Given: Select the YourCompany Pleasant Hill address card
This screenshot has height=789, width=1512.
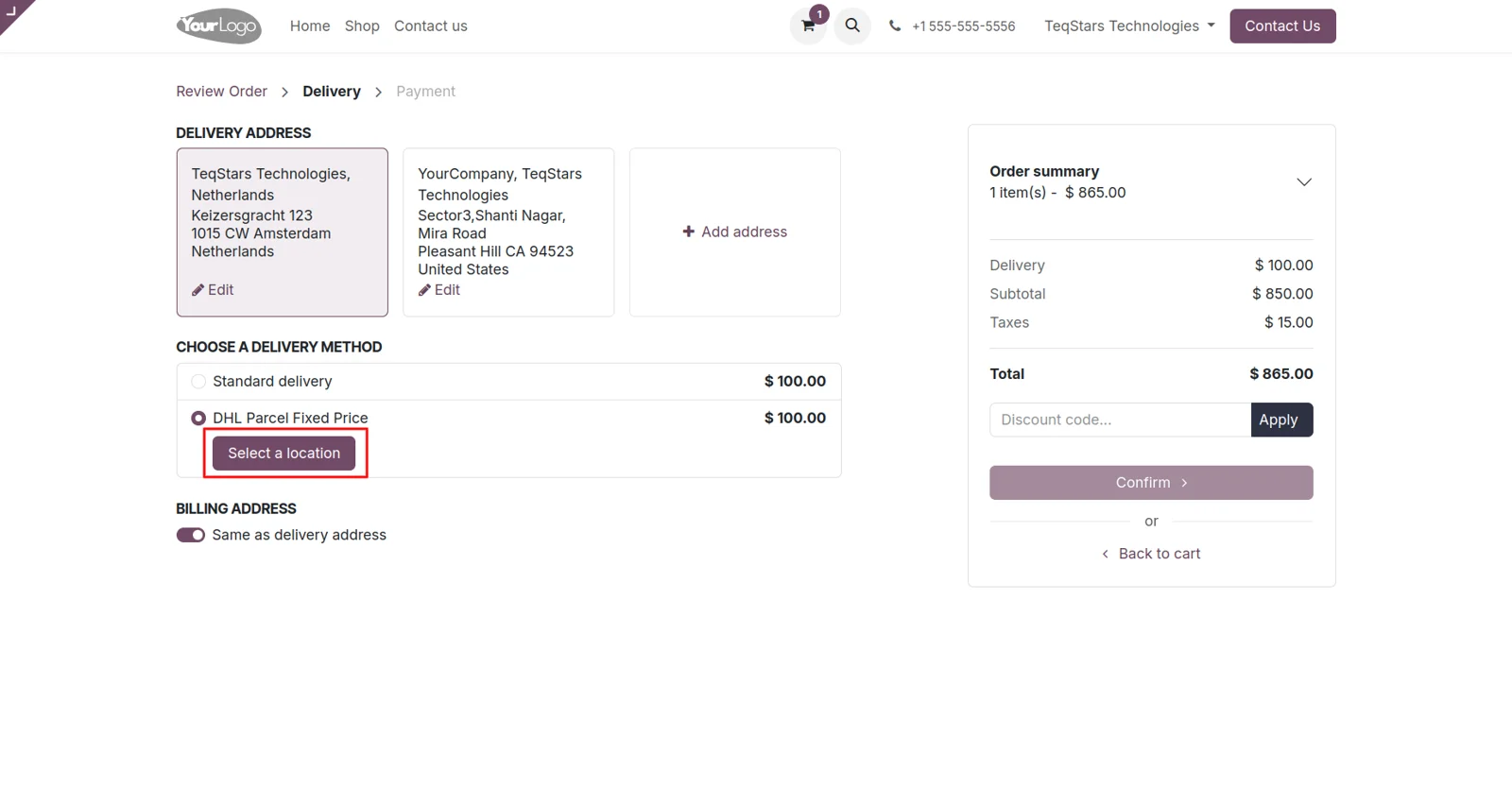Looking at the screenshot, I should tap(508, 232).
